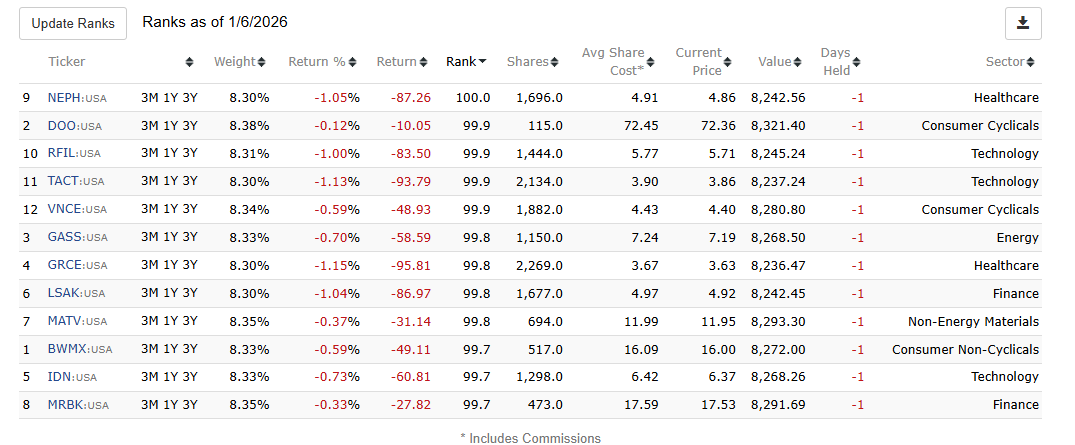Open the NEPH ticker link
1075x445 pixels.
66,98
